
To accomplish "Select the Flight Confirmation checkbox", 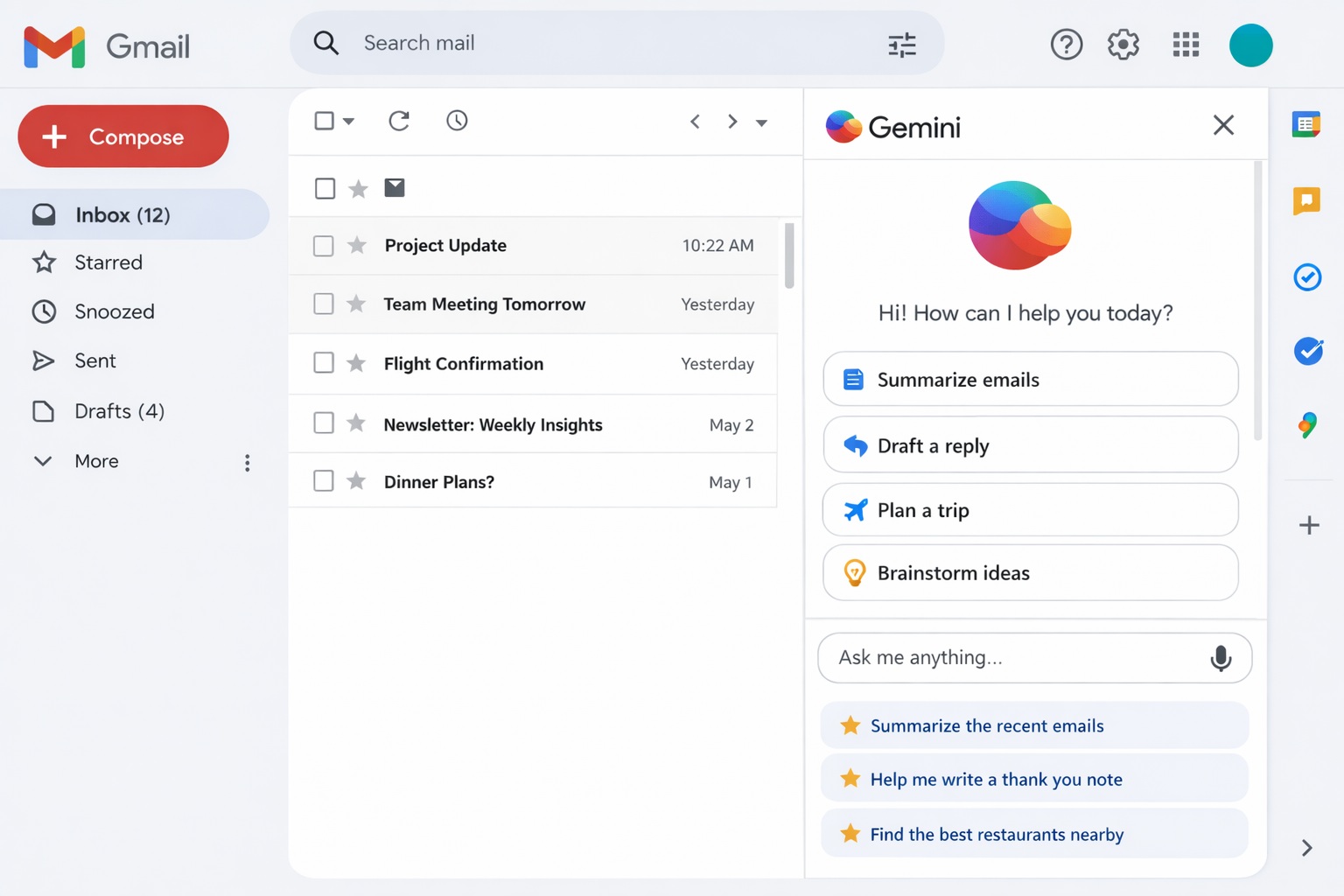I will click(324, 362).
